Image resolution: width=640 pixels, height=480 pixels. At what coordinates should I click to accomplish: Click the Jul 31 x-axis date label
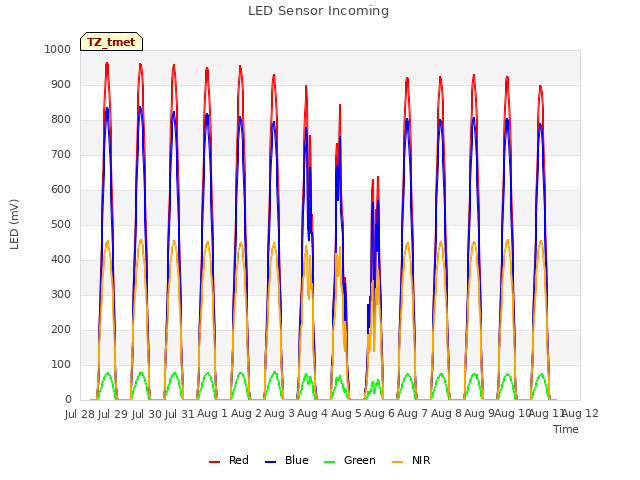point(179,414)
